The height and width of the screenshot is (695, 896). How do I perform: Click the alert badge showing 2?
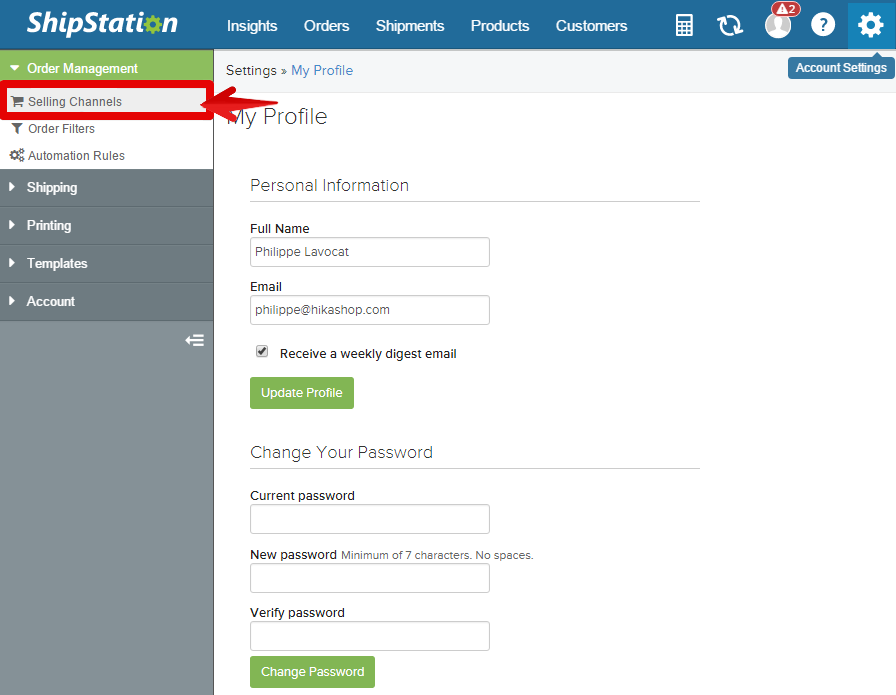coord(786,9)
